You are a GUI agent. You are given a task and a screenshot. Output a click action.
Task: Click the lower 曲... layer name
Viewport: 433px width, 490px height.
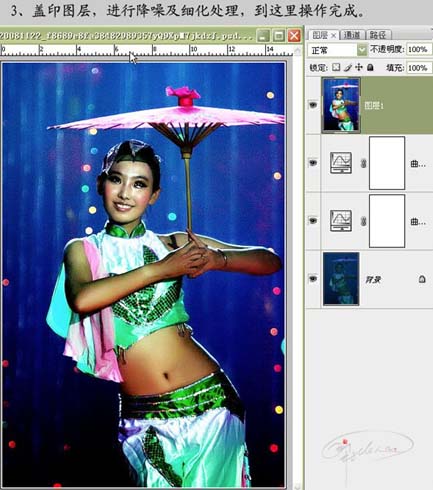[418, 221]
